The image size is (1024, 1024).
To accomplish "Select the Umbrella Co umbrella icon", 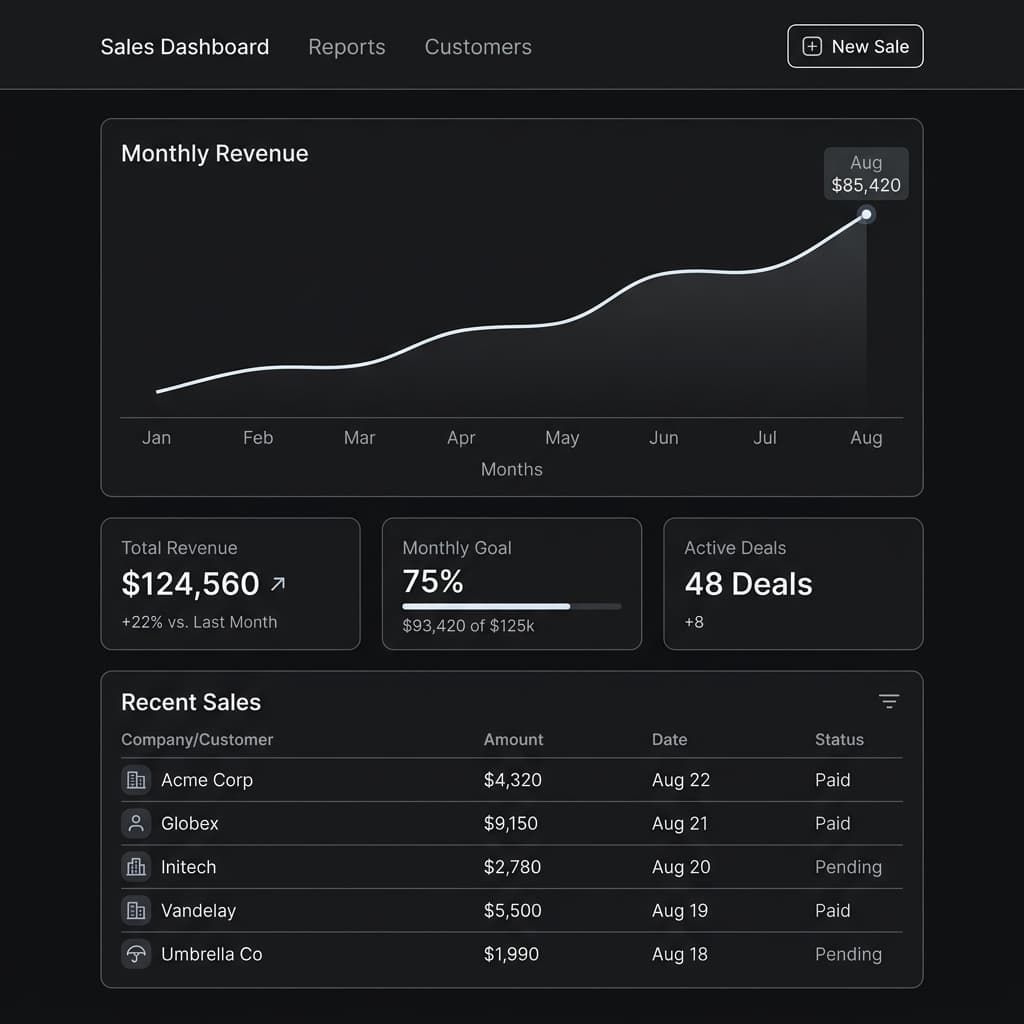I will click(136, 955).
